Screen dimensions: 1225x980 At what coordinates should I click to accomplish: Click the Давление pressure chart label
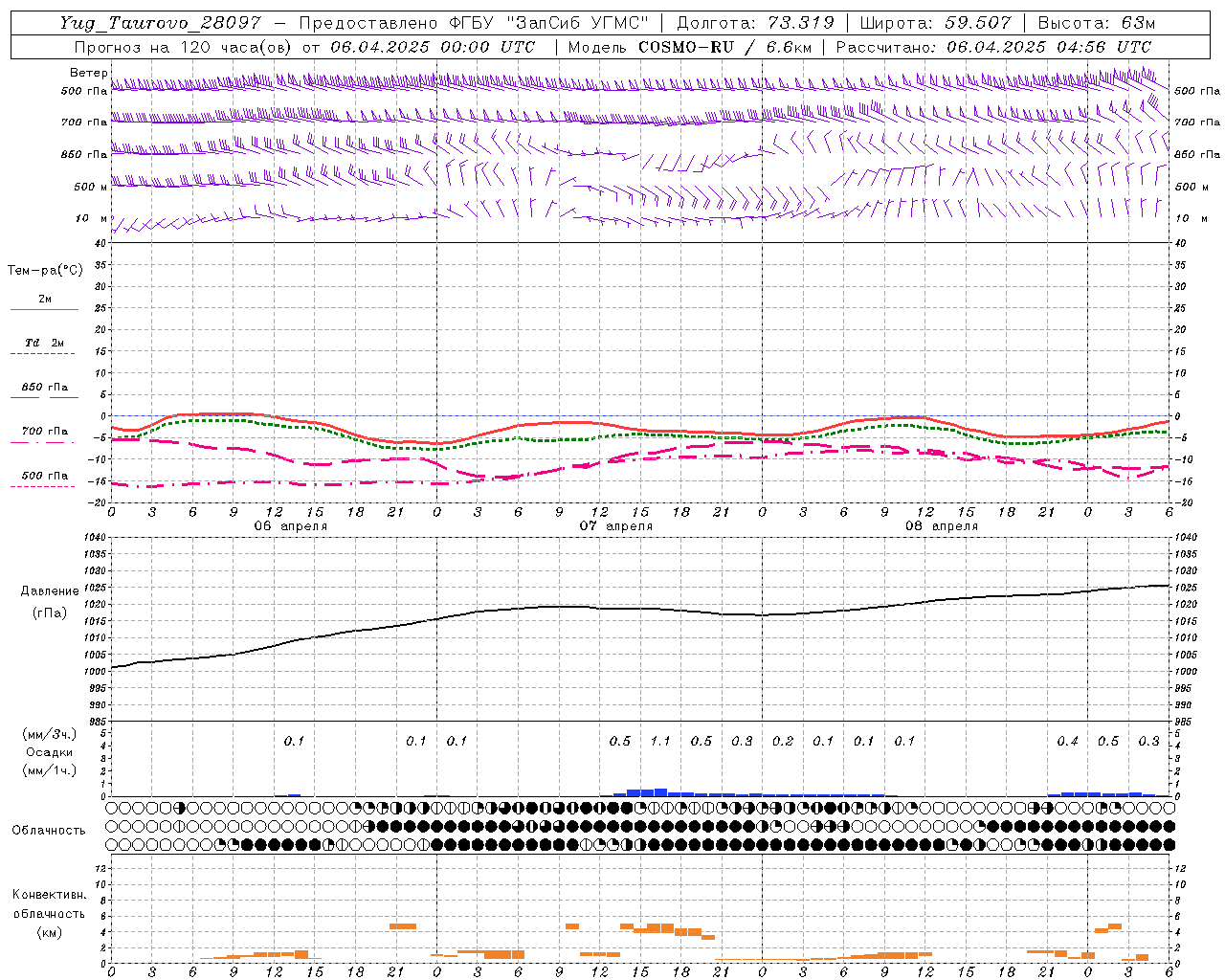[x=50, y=591]
